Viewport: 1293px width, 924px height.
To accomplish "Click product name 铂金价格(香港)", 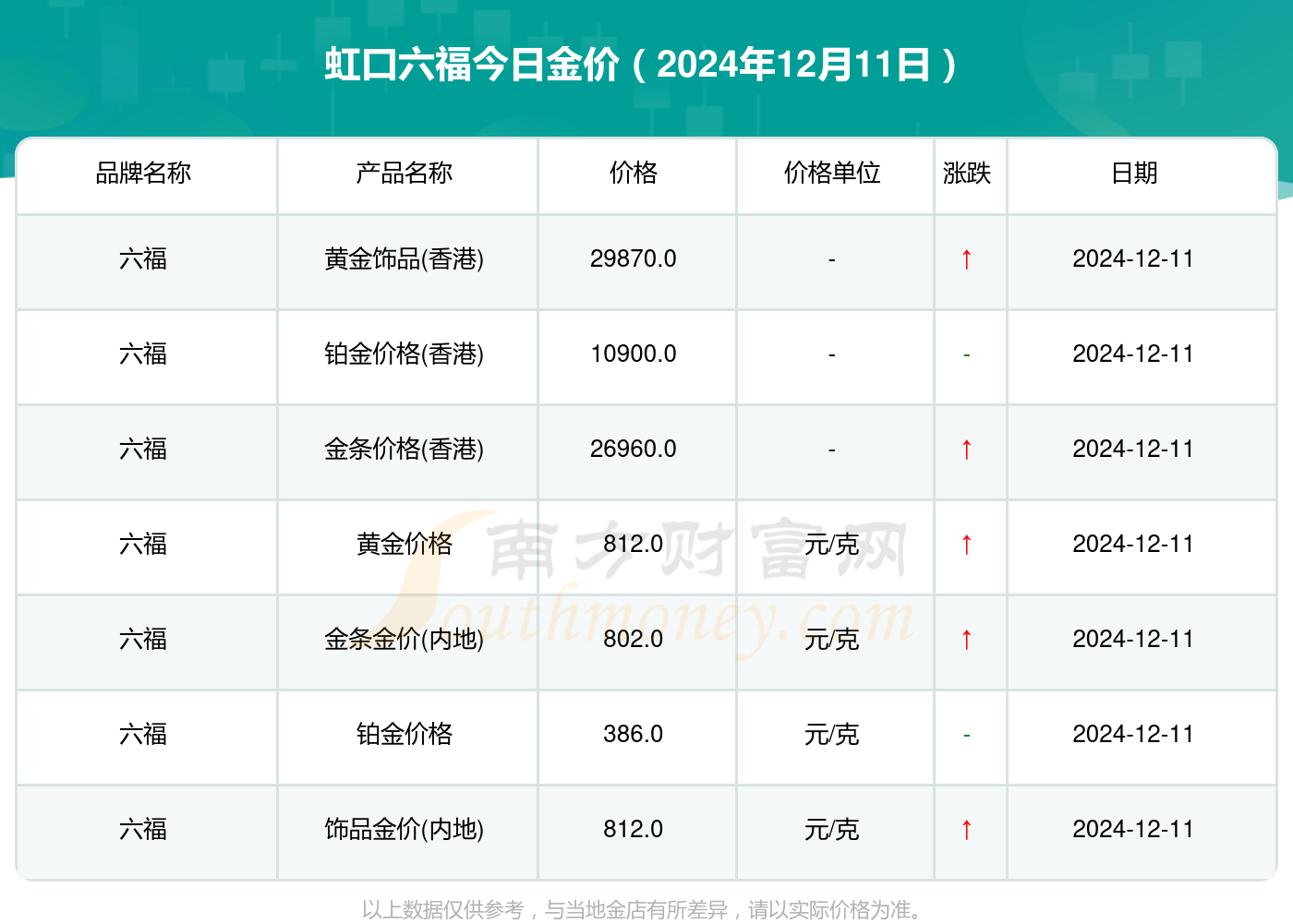I will [x=405, y=354].
